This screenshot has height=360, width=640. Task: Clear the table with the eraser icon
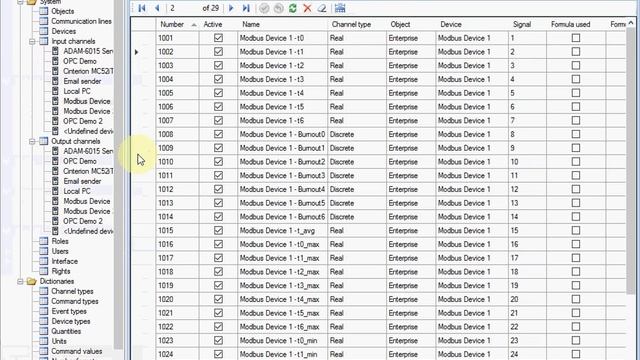click(x=322, y=8)
